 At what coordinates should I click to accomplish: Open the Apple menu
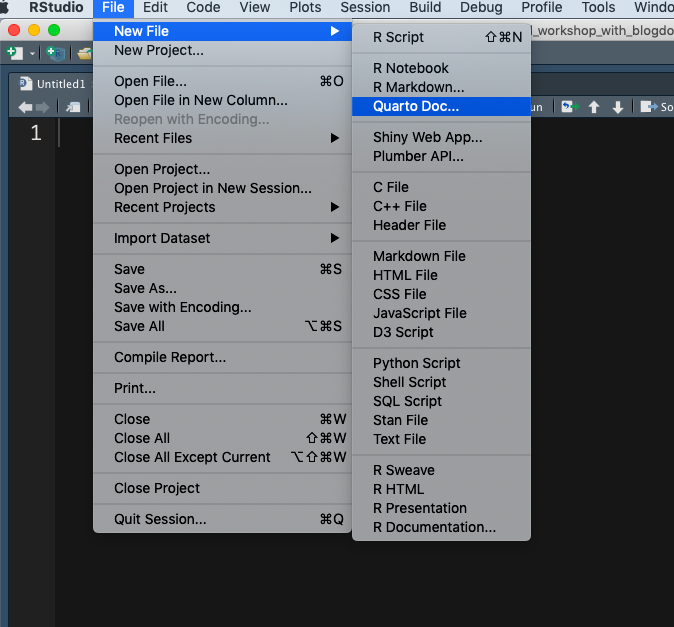point(4,7)
